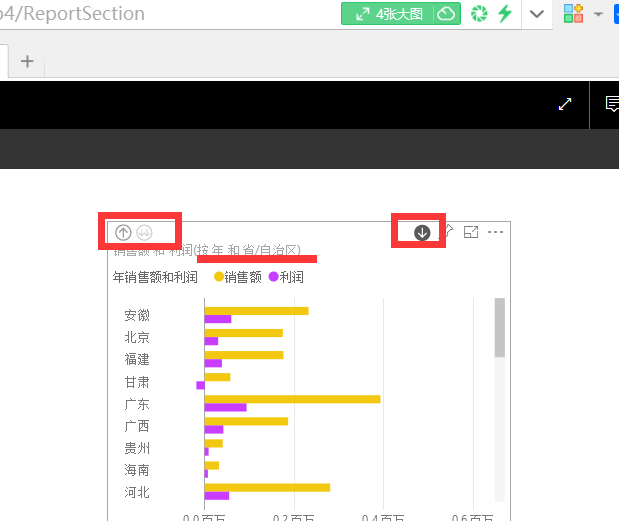Select the 广西 axis label

click(x=137, y=426)
